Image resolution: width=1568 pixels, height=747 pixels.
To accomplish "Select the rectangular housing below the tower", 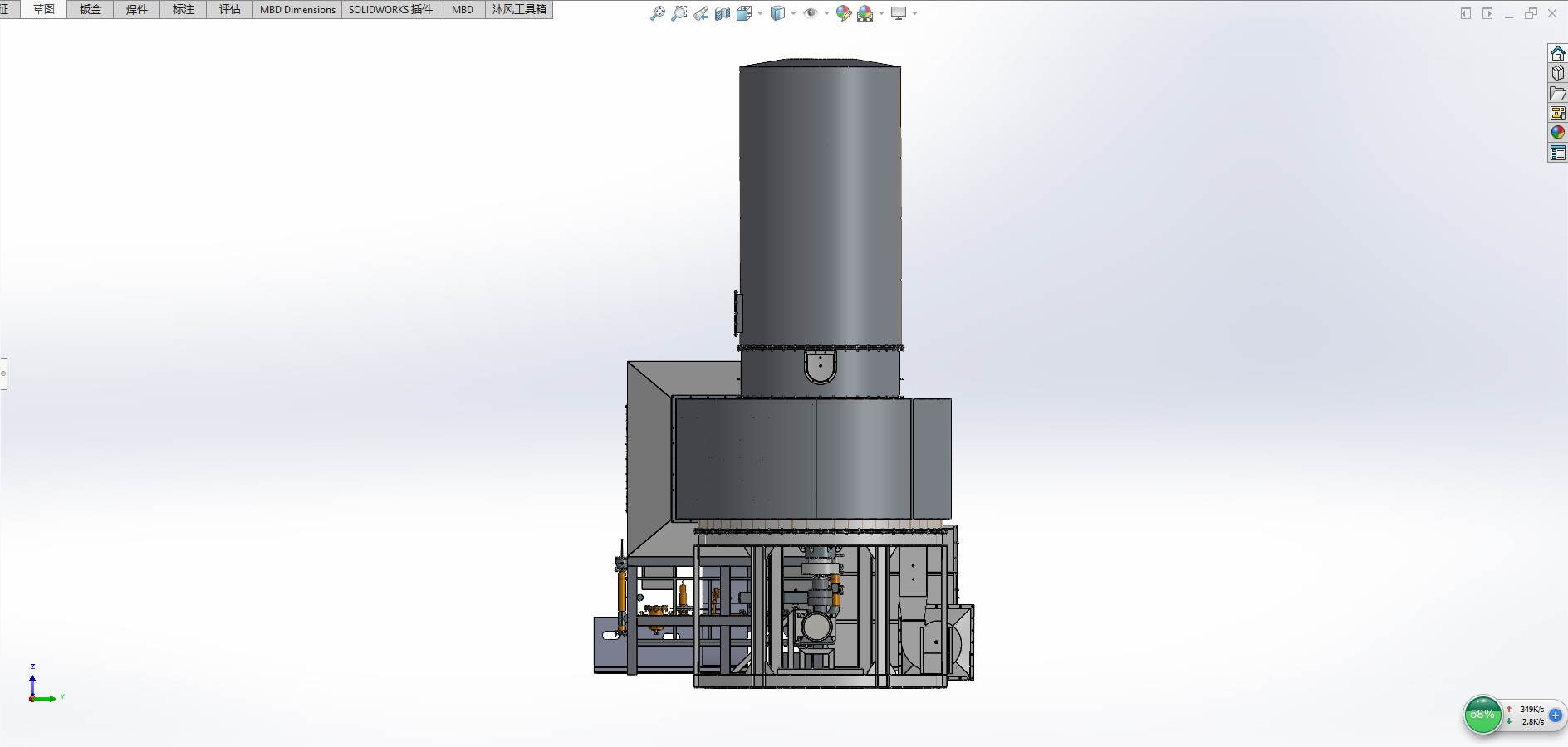I will click(x=812, y=459).
